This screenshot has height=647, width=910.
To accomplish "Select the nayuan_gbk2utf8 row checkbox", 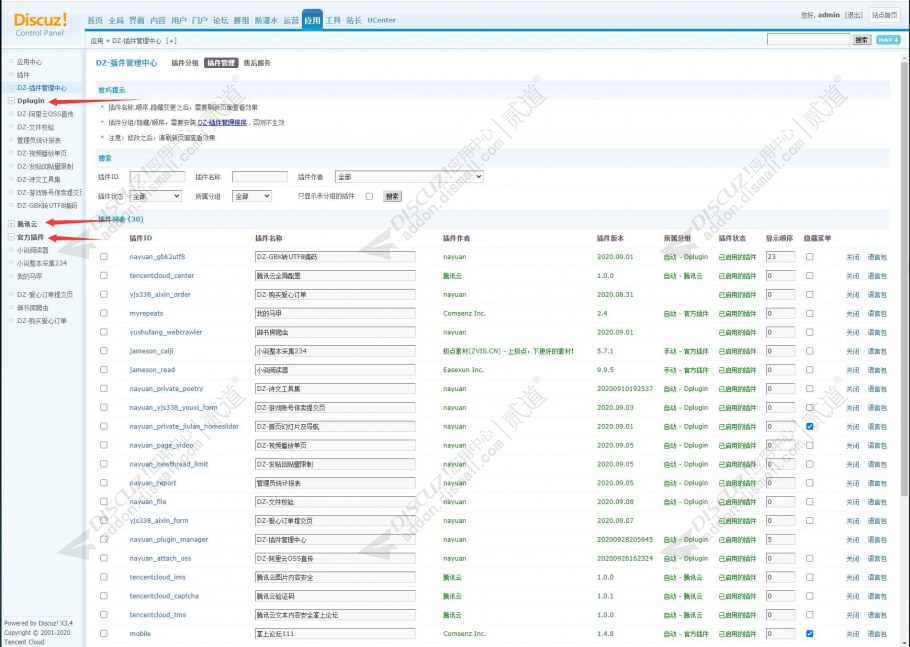I will click(x=104, y=256).
